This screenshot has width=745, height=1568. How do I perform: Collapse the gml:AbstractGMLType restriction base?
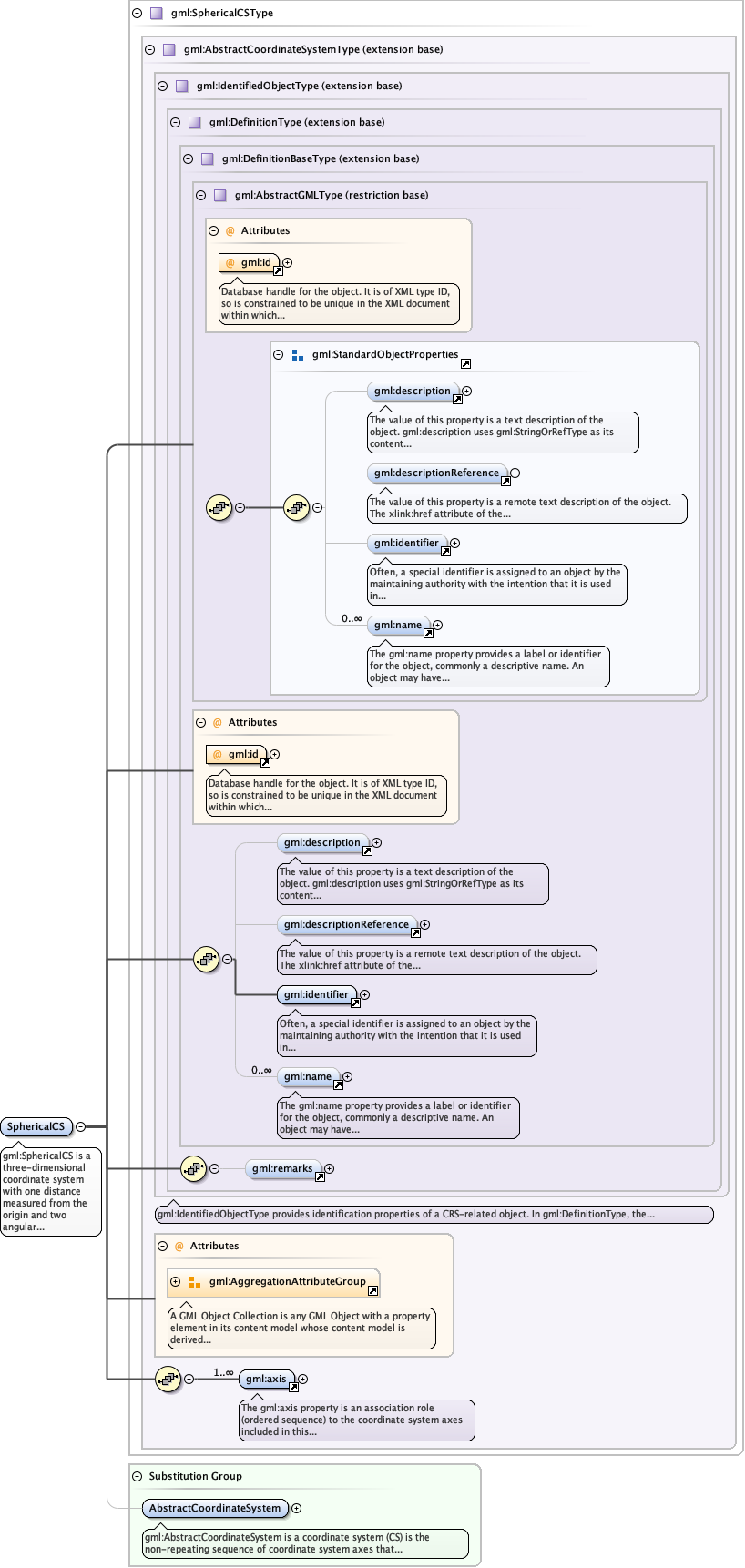click(x=201, y=195)
